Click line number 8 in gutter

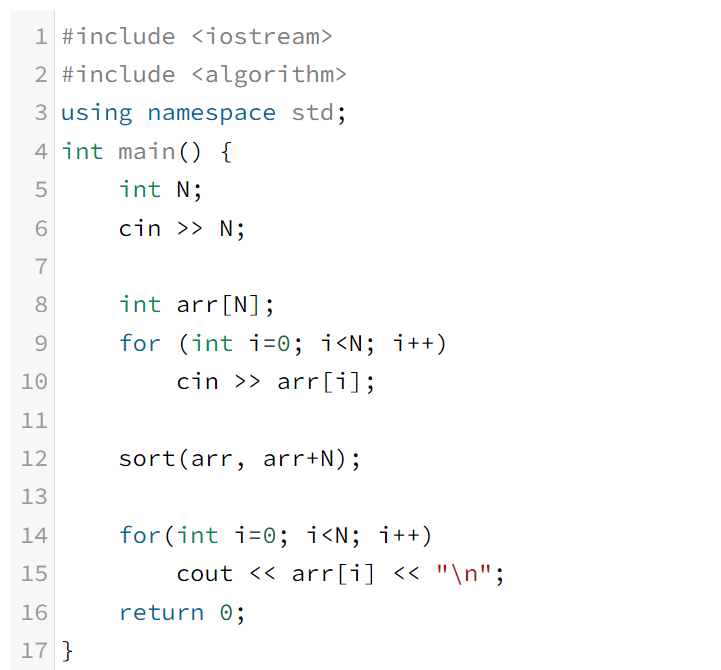[41, 305]
